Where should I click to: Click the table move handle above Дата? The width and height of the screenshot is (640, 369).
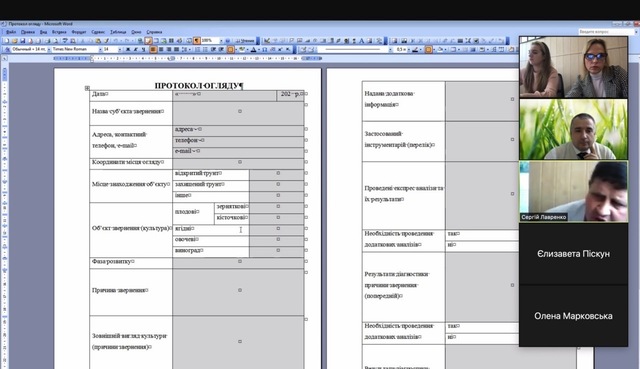87,88
